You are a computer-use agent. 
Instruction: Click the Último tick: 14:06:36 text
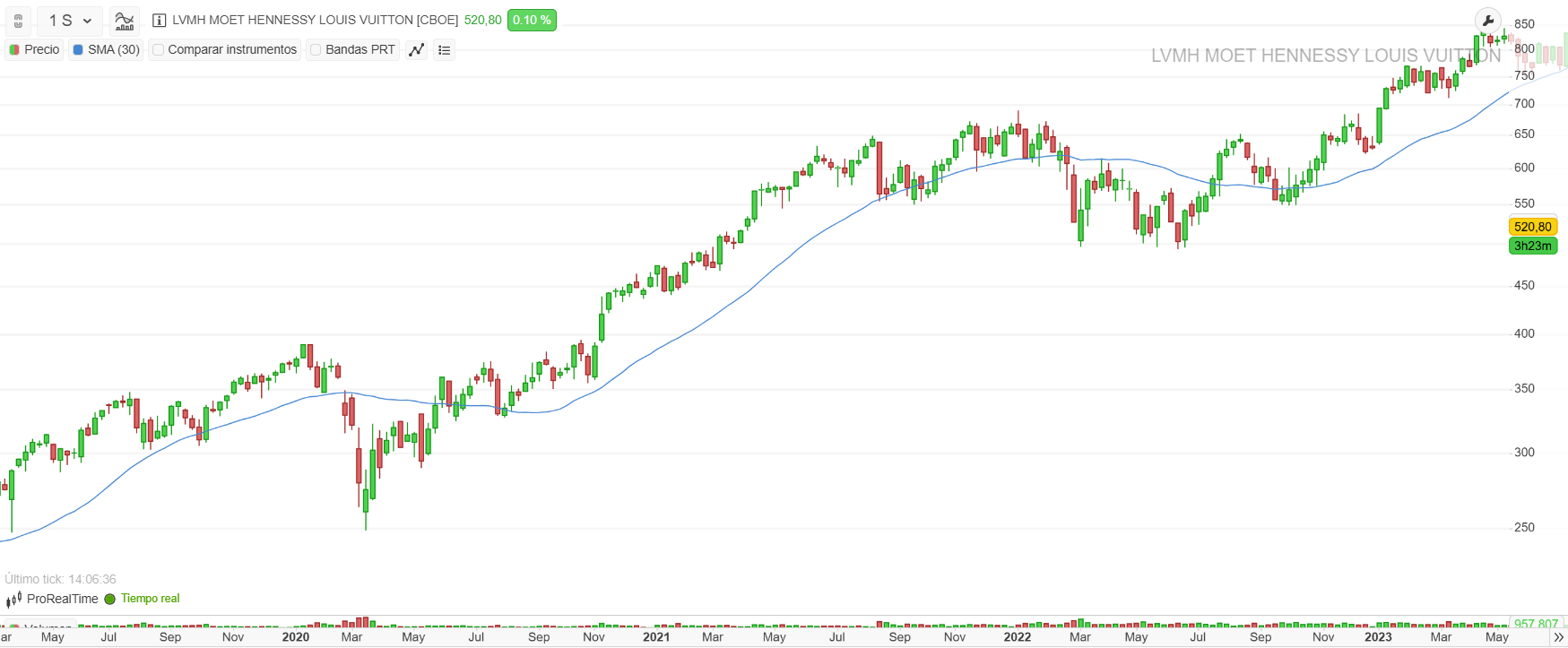pos(60,579)
